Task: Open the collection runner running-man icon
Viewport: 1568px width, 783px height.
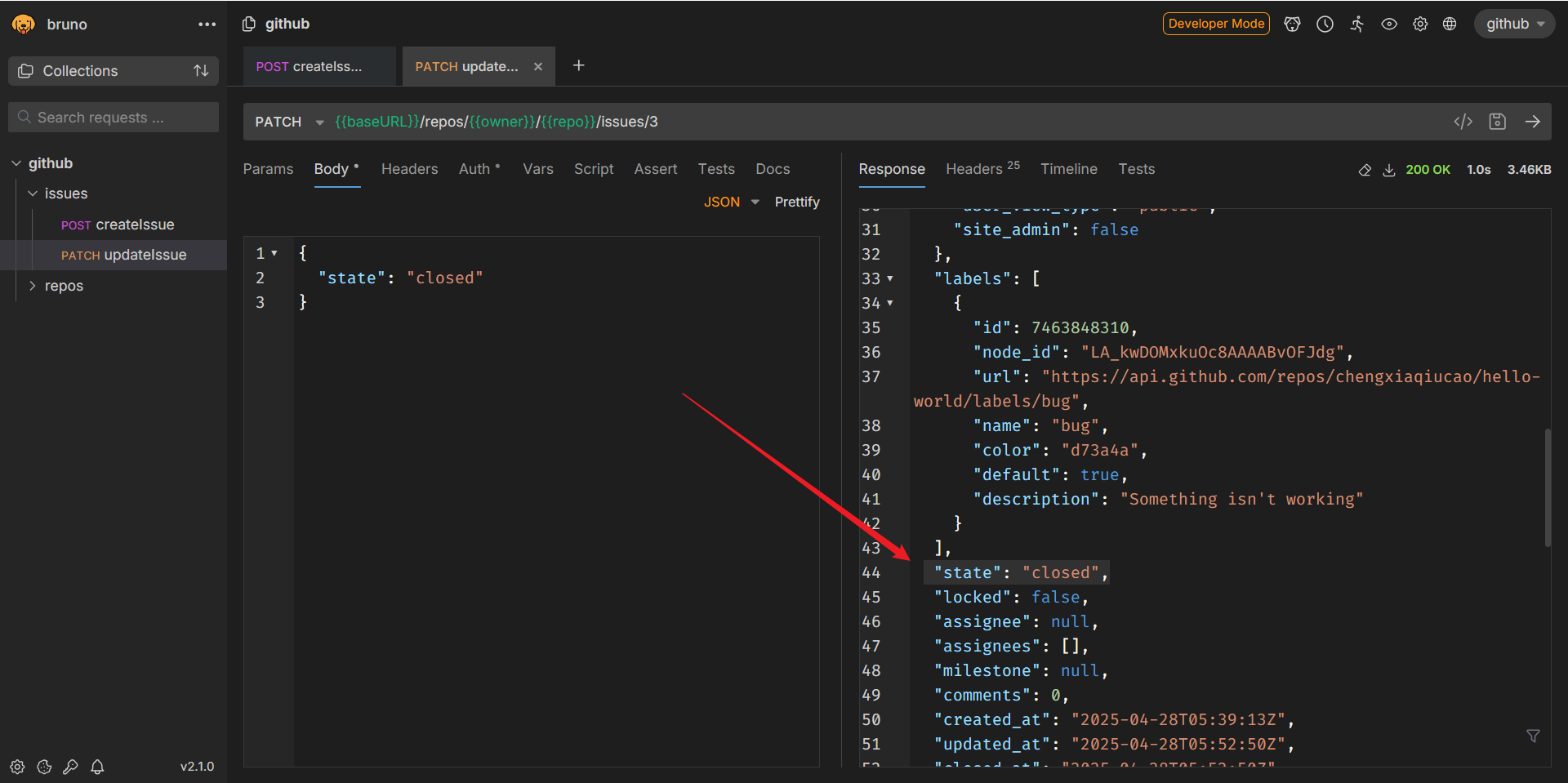Action: tap(1356, 24)
